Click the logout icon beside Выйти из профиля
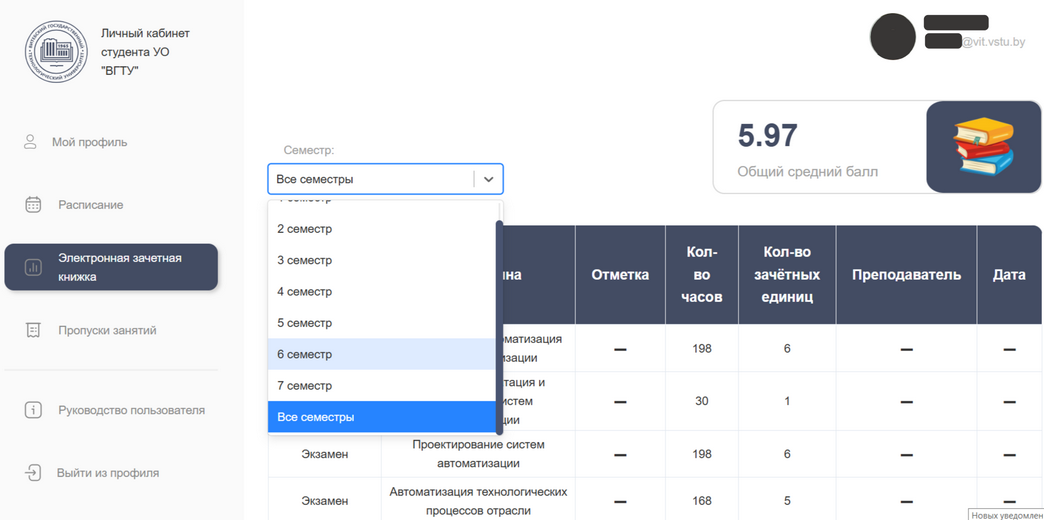Image resolution: width=1044 pixels, height=520 pixels. [x=33, y=473]
